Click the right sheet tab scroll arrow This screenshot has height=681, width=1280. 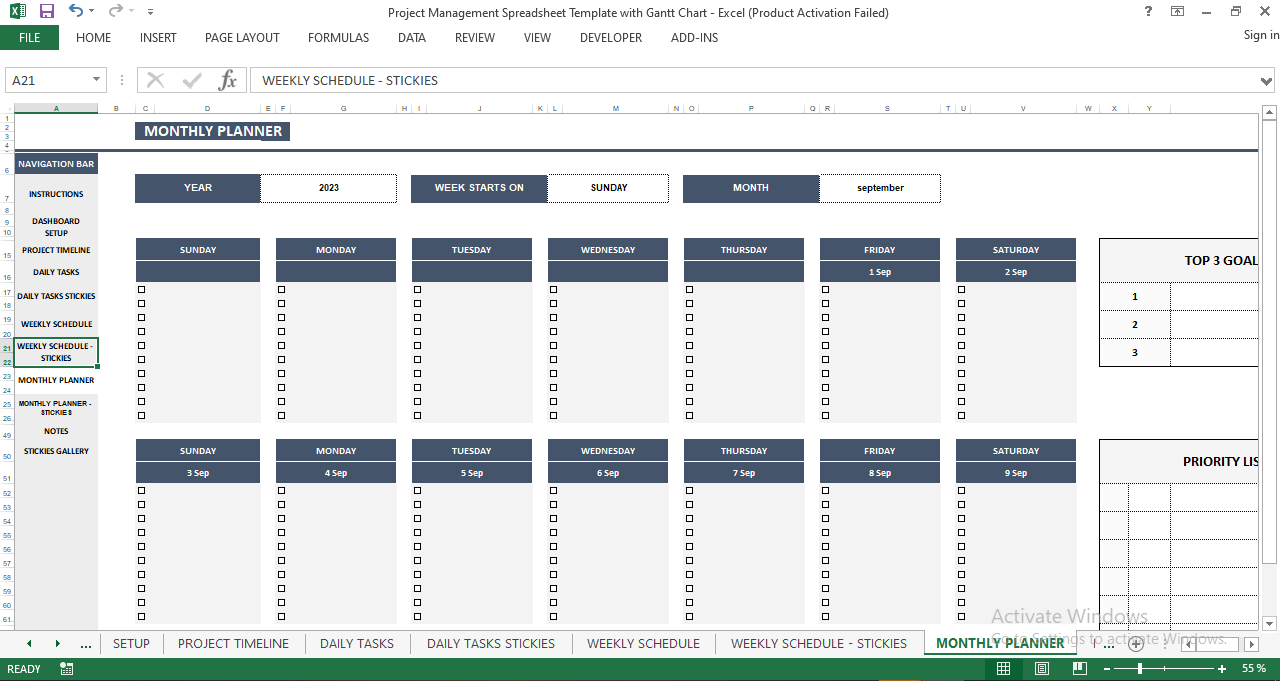(x=58, y=643)
